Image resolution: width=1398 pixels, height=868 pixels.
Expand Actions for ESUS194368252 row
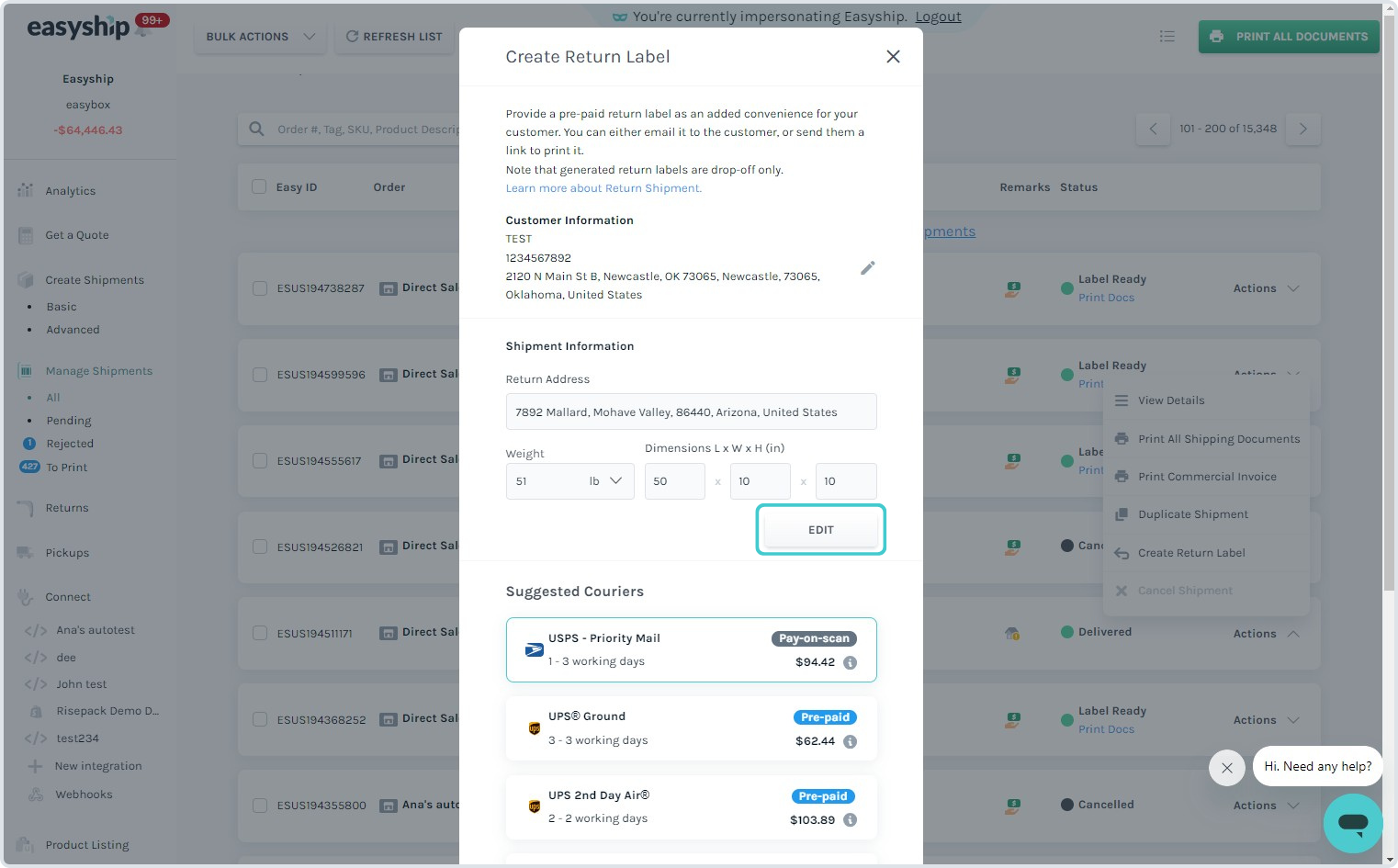pos(1266,720)
